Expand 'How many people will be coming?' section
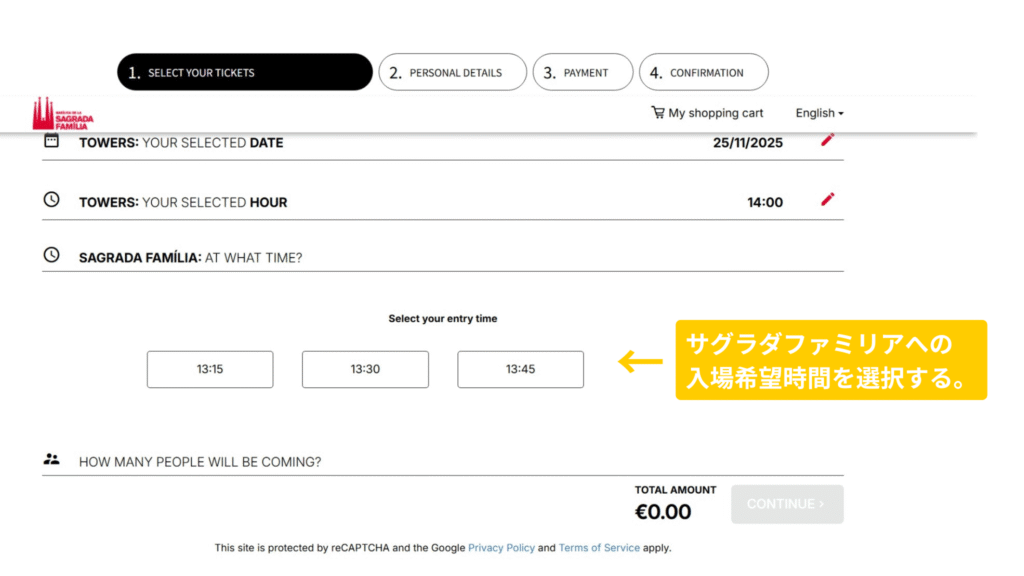This screenshot has width=1024, height=576. click(200, 462)
